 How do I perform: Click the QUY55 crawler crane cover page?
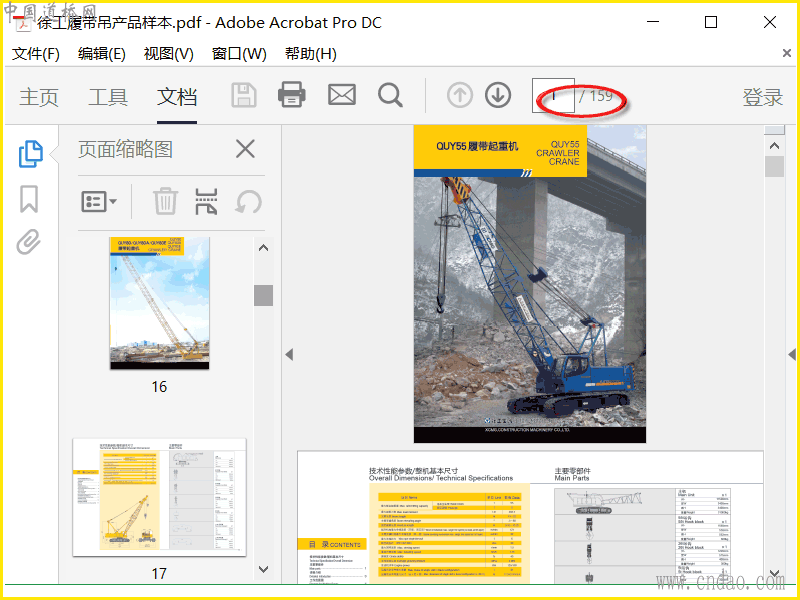[530, 284]
